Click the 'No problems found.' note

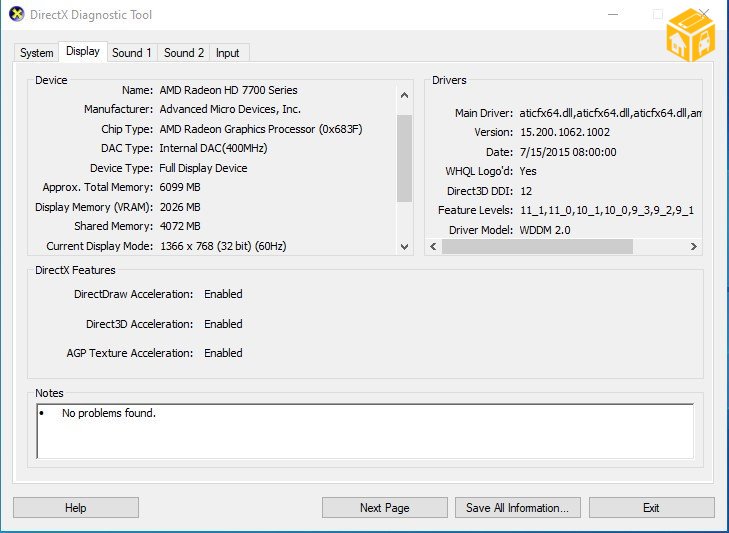tap(109, 413)
